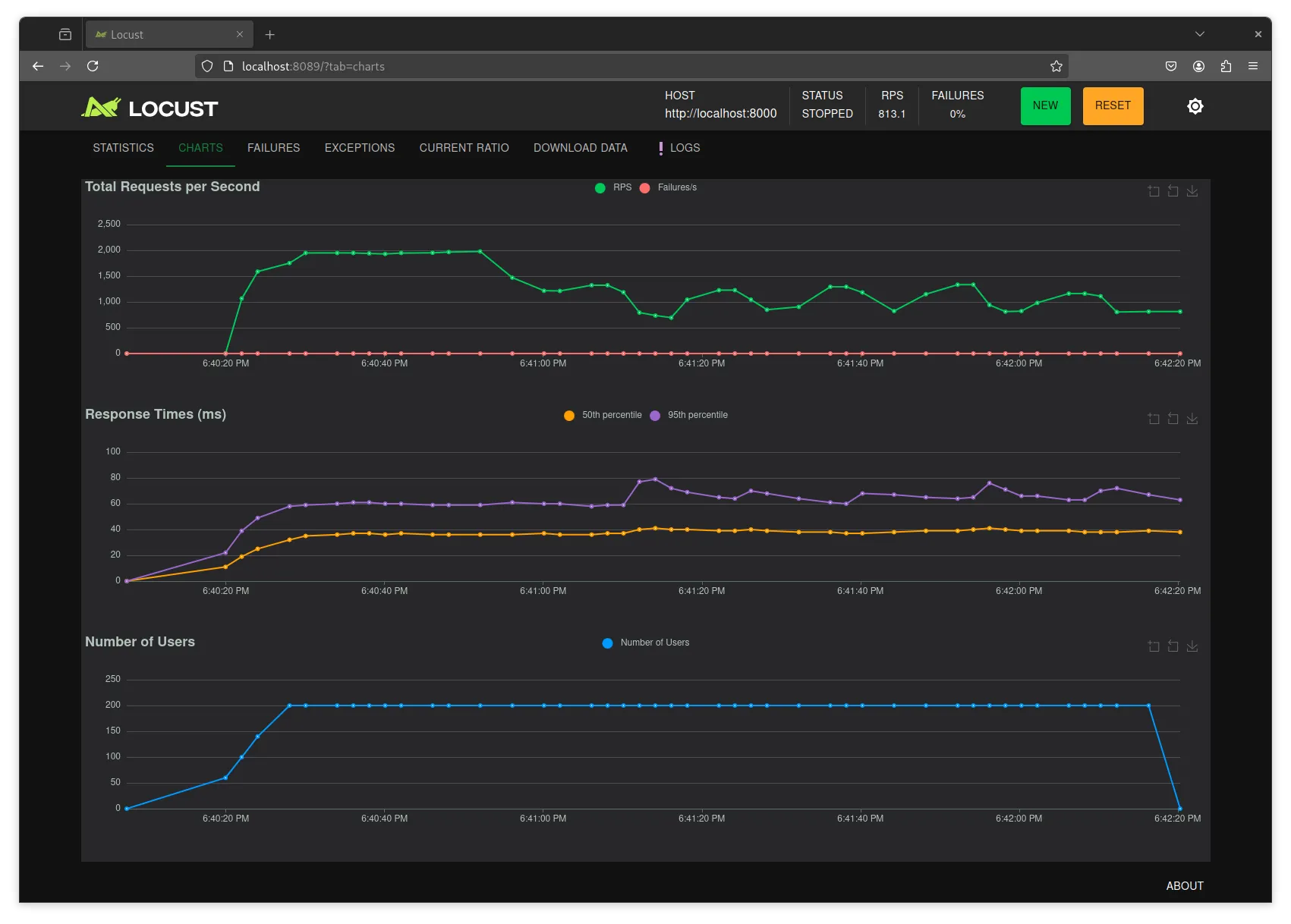Activate zoom tool on Response Times chart
The height and width of the screenshot is (924, 1291).
click(1154, 419)
